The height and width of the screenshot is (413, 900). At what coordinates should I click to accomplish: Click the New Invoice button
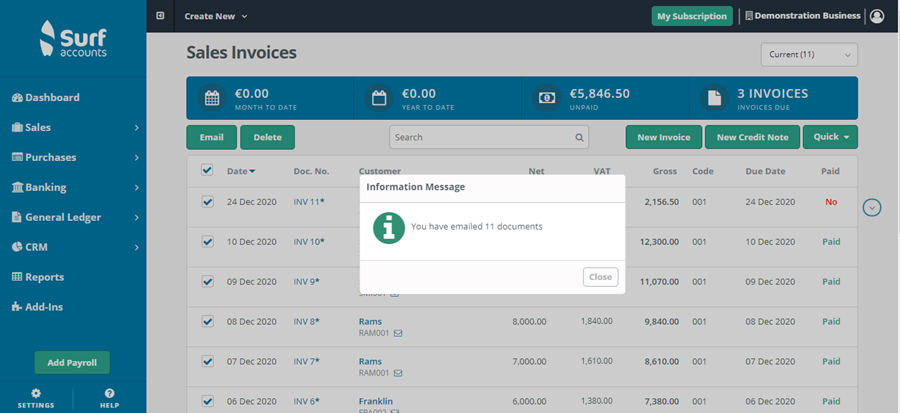point(663,137)
